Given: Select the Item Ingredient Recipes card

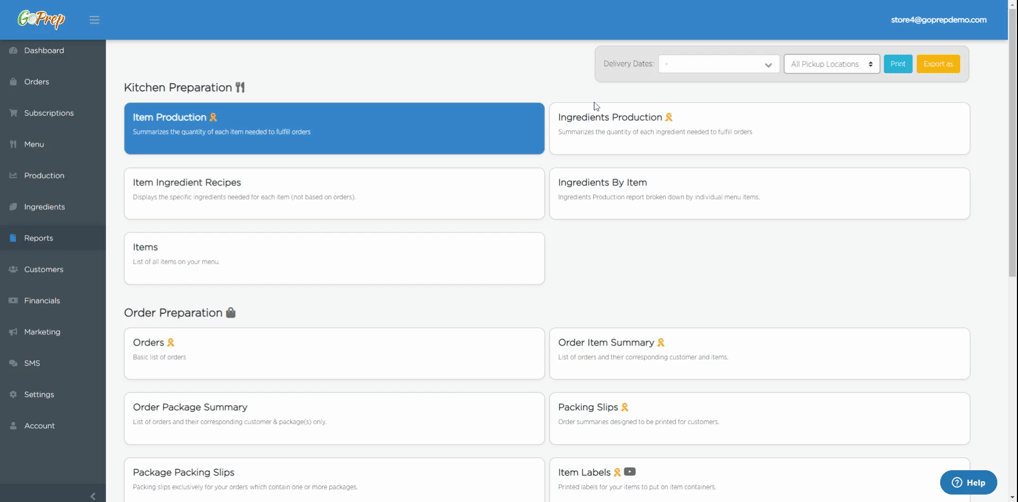Looking at the screenshot, I should 334,194.
